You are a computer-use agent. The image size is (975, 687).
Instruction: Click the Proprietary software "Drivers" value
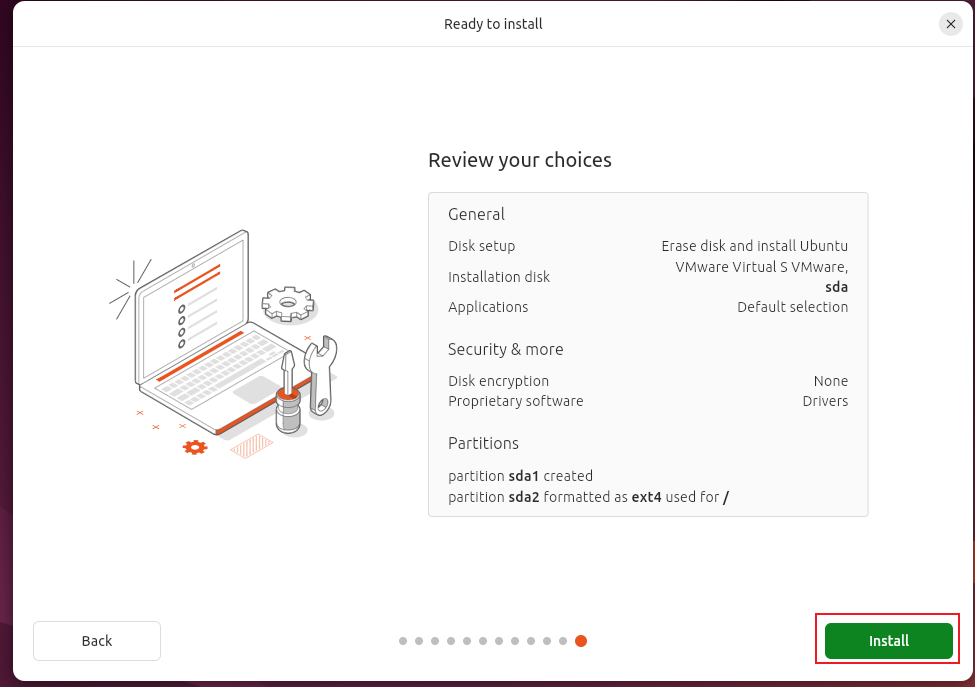(824, 401)
